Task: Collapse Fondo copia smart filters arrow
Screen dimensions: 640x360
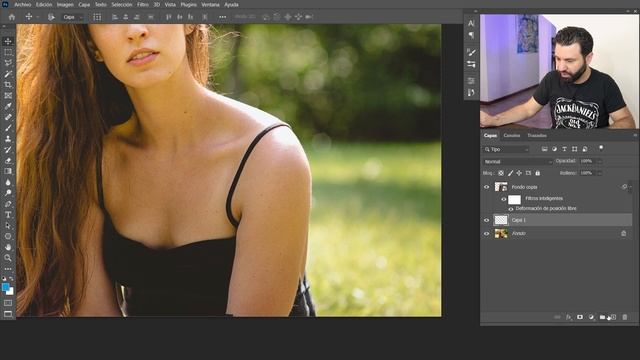Action: tap(630, 187)
